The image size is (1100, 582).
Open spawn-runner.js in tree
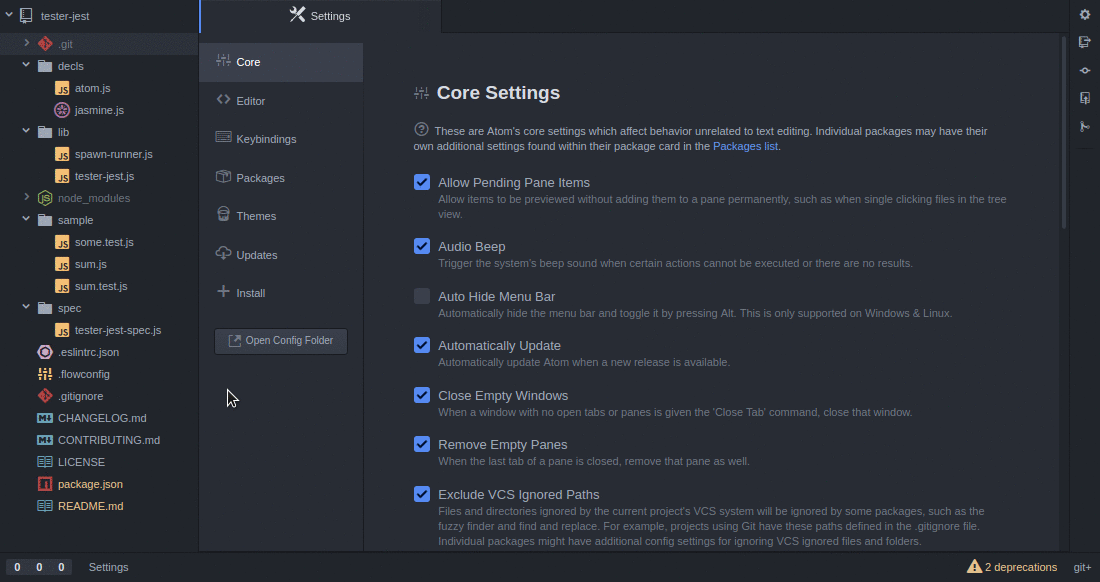coord(114,154)
